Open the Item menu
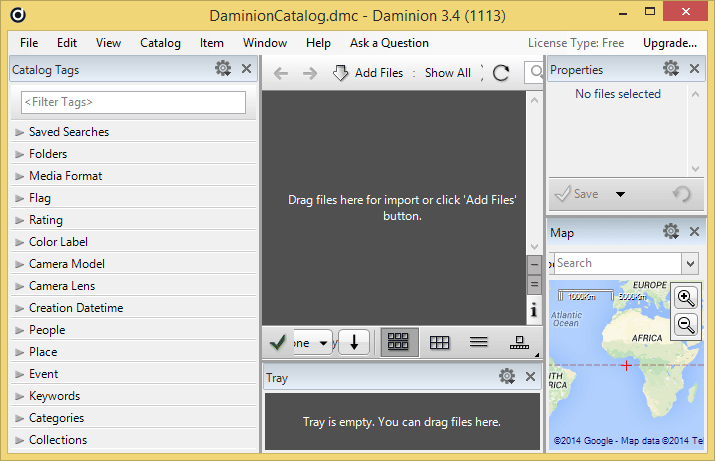The width and height of the screenshot is (715, 461). pos(212,43)
